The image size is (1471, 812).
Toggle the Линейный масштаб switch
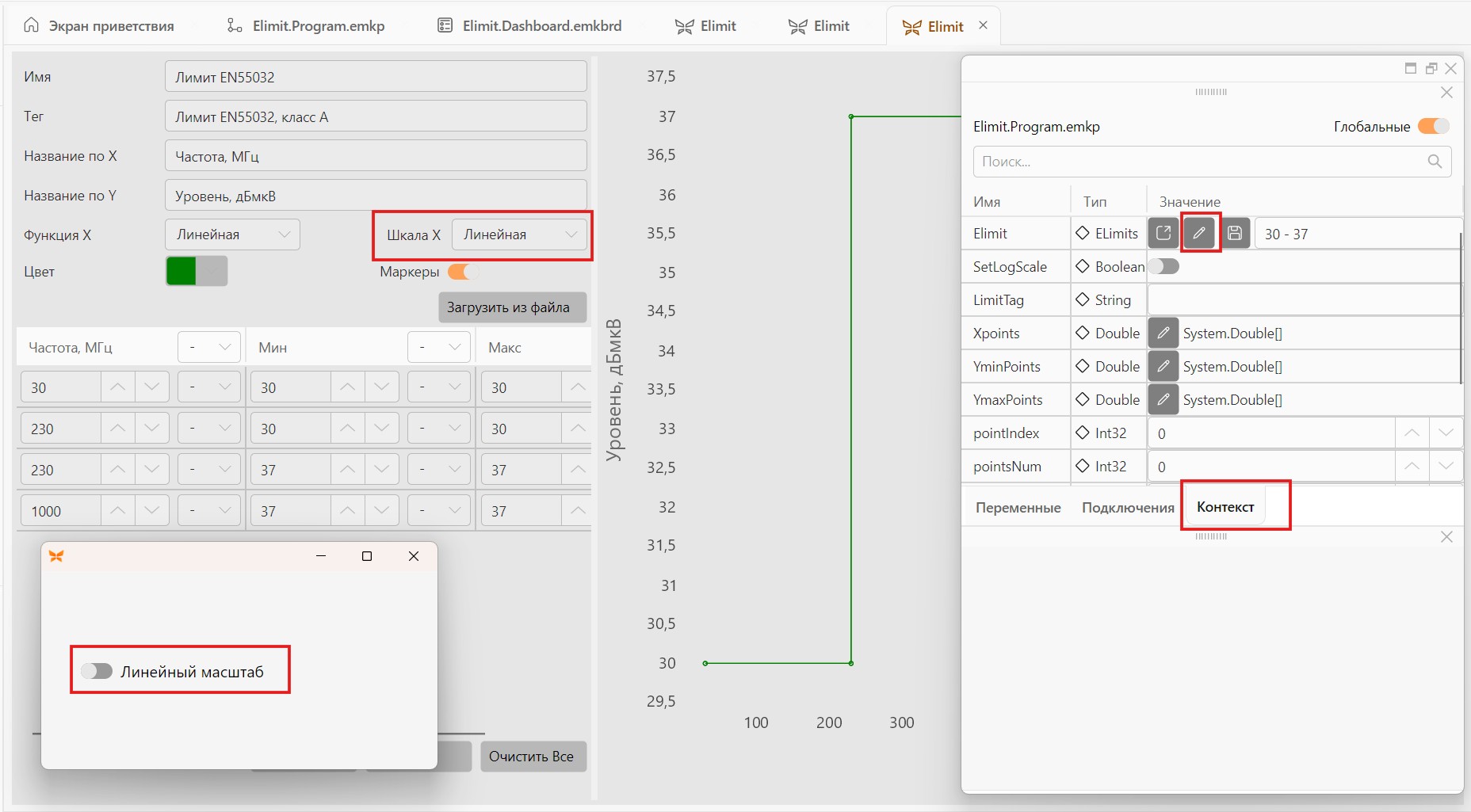tap(97, 672)
